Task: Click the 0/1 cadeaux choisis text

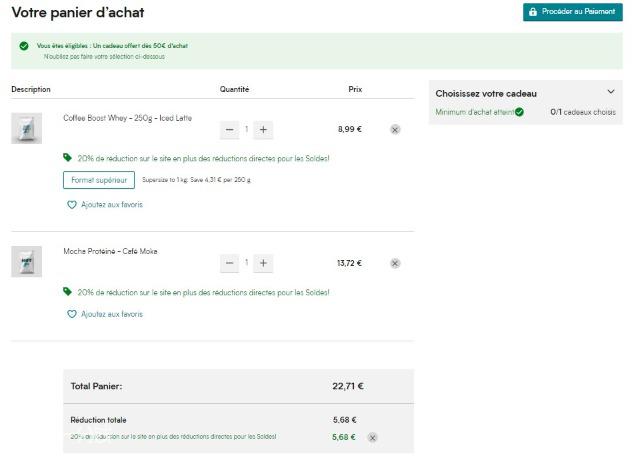Action: (x=583, y=112)
